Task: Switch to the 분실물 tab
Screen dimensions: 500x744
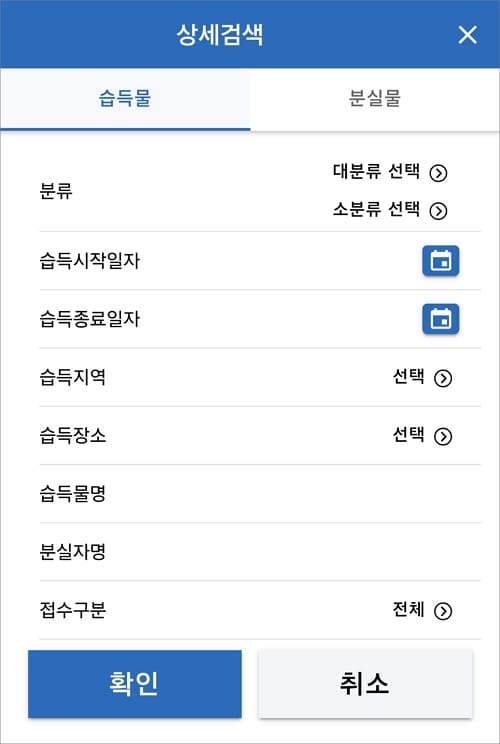Action: 375,99
